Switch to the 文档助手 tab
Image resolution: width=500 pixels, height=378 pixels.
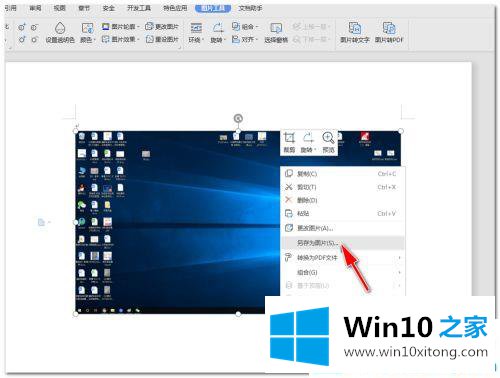click(250, 8)
